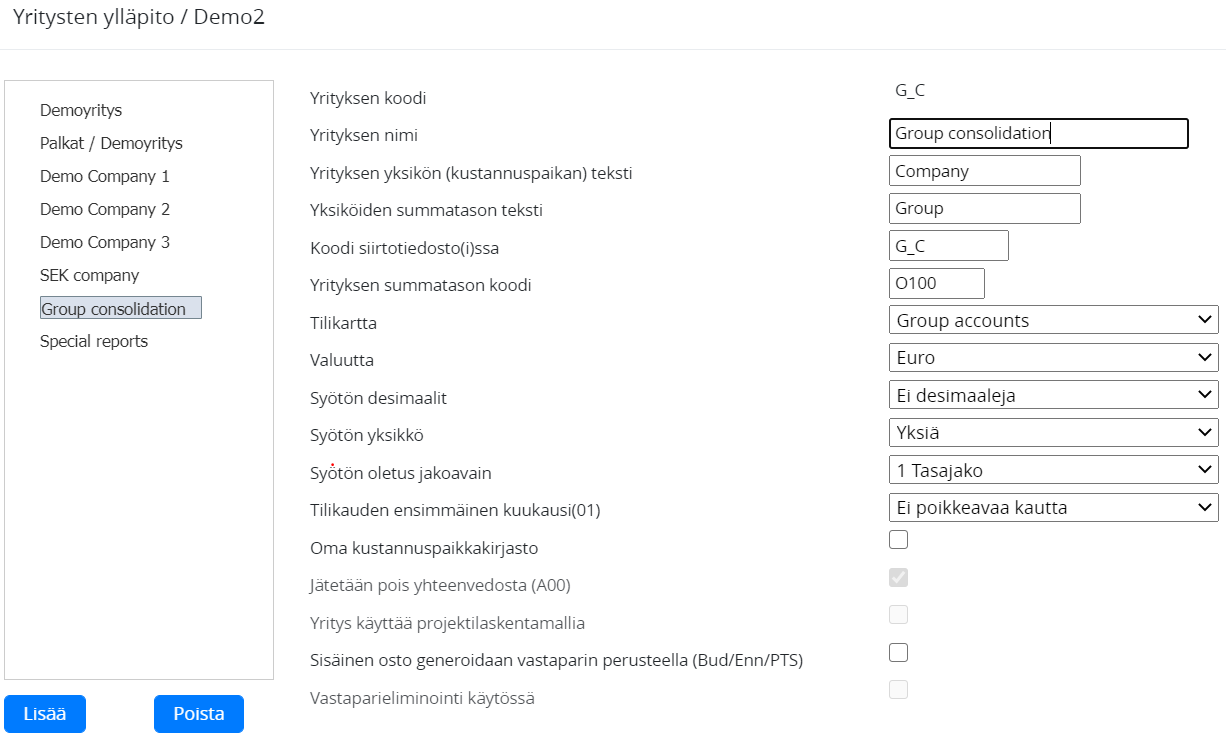1226x738 pixels.
Task: Choose Demo Company 3 in sidebar
Action: 105,242
